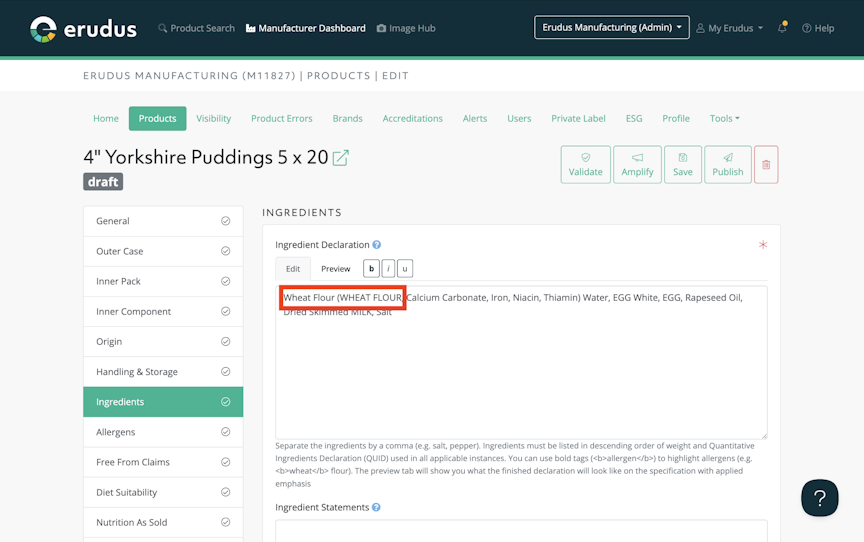Viewport: 864px width, 542px height.
Task: Open Profile tab
Action: click(676, 118)
